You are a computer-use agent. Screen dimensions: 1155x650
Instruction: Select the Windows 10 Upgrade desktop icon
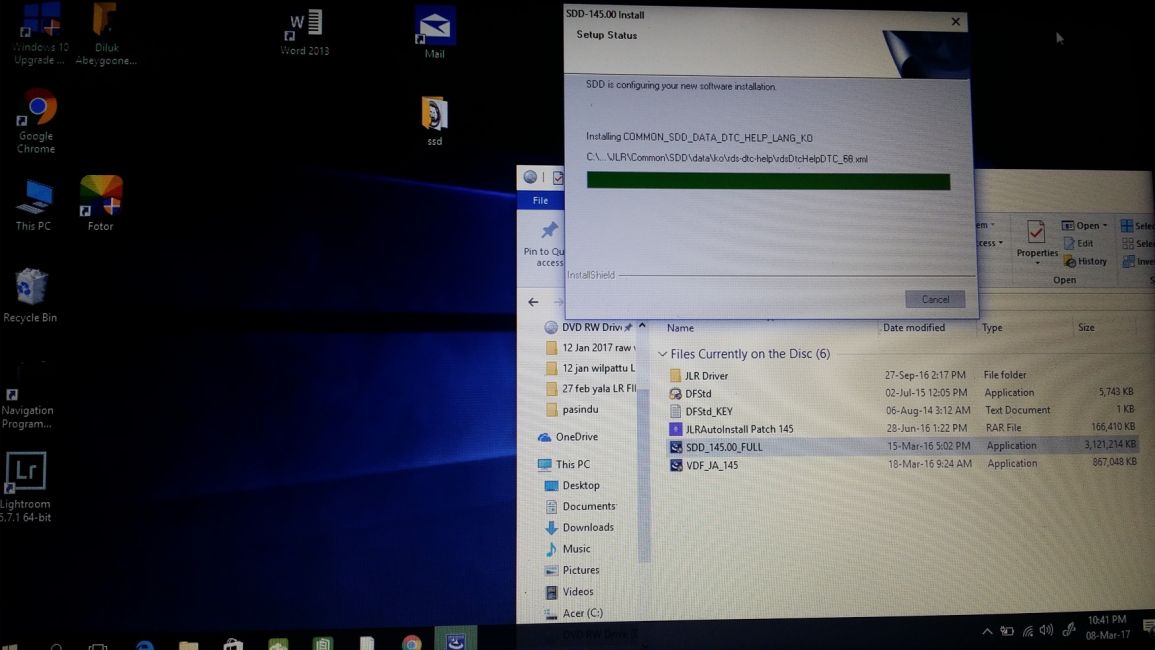point(40,34)
